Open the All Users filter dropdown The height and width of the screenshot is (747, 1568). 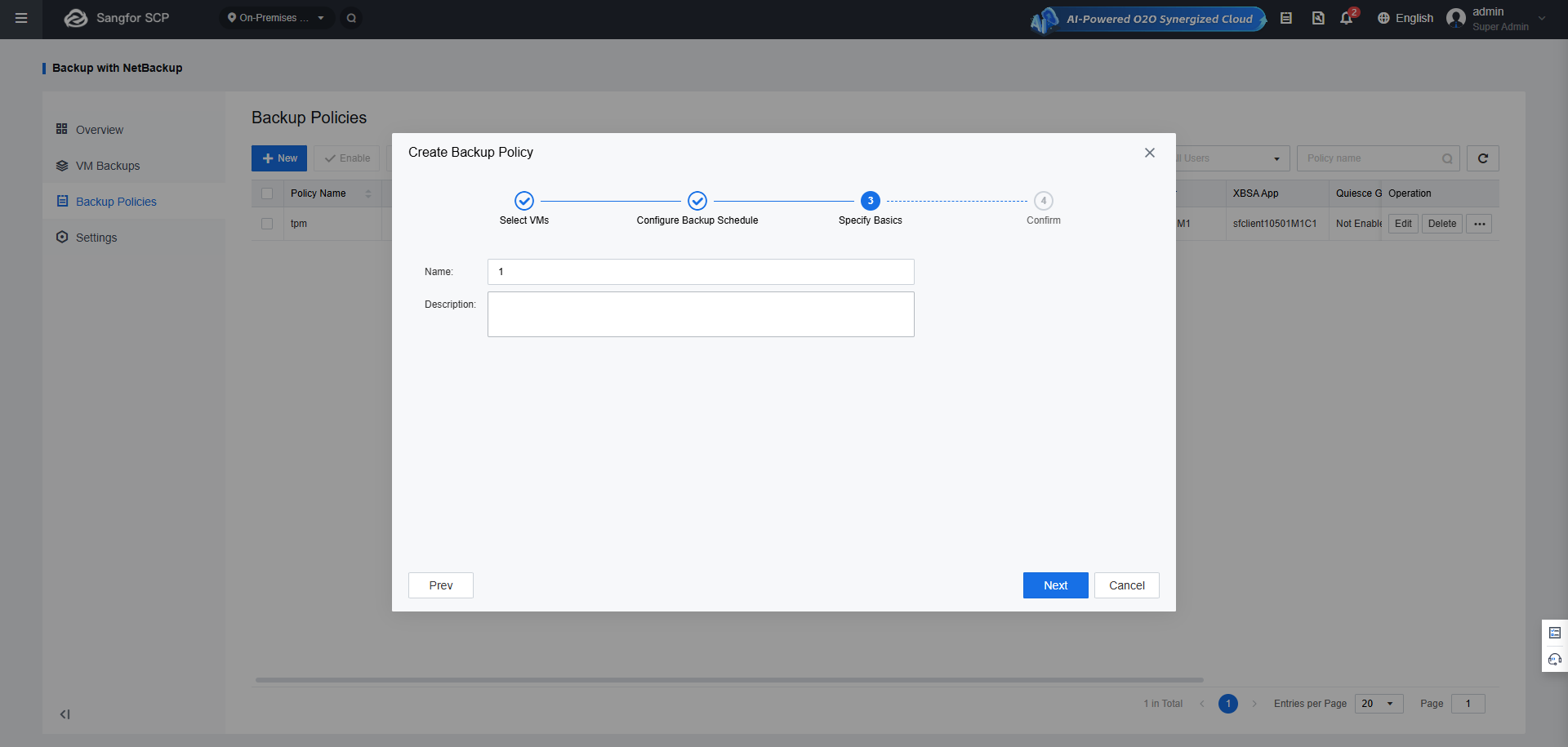coord(1233,158)
